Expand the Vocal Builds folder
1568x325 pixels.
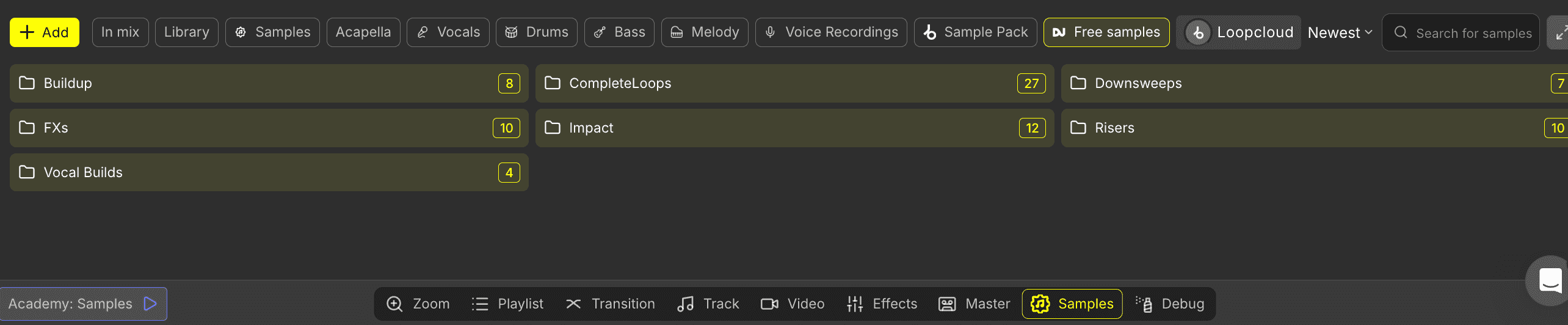click(x=269, y=172)
